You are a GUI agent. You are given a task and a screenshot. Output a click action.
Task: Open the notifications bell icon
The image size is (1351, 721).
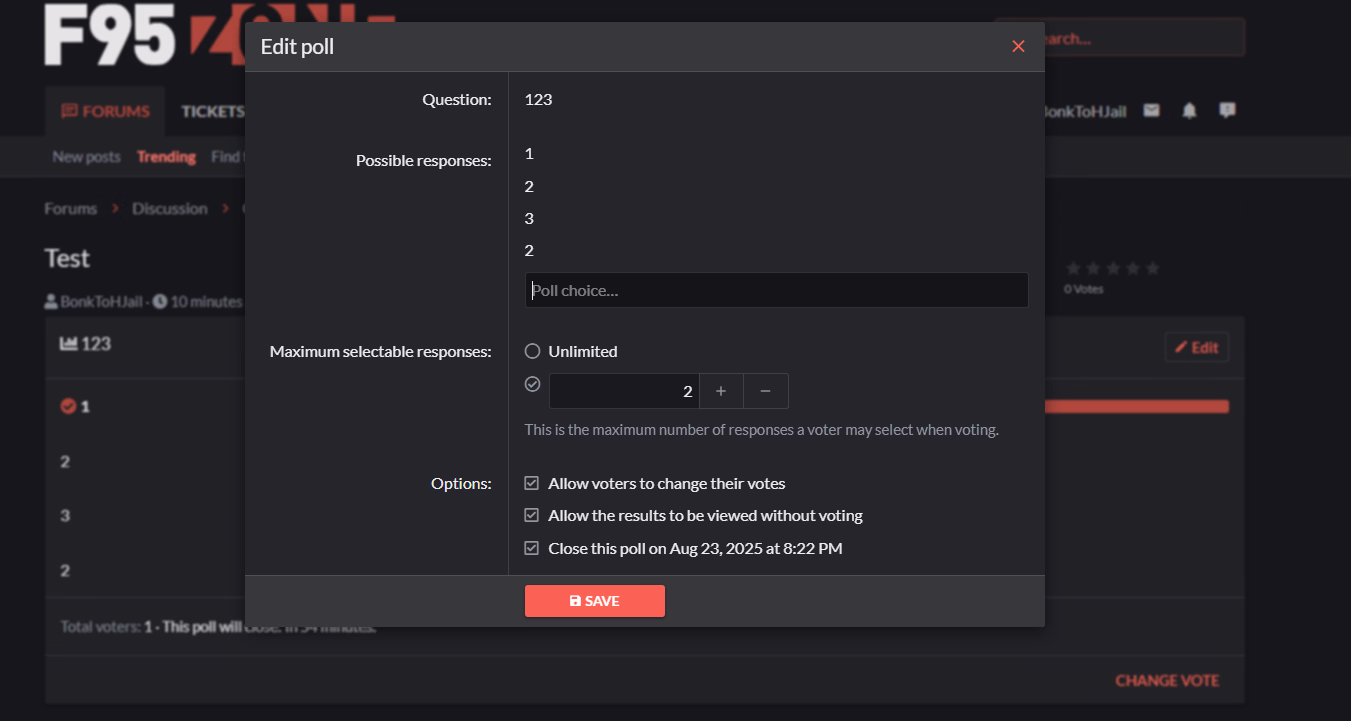click(1189, 110)
